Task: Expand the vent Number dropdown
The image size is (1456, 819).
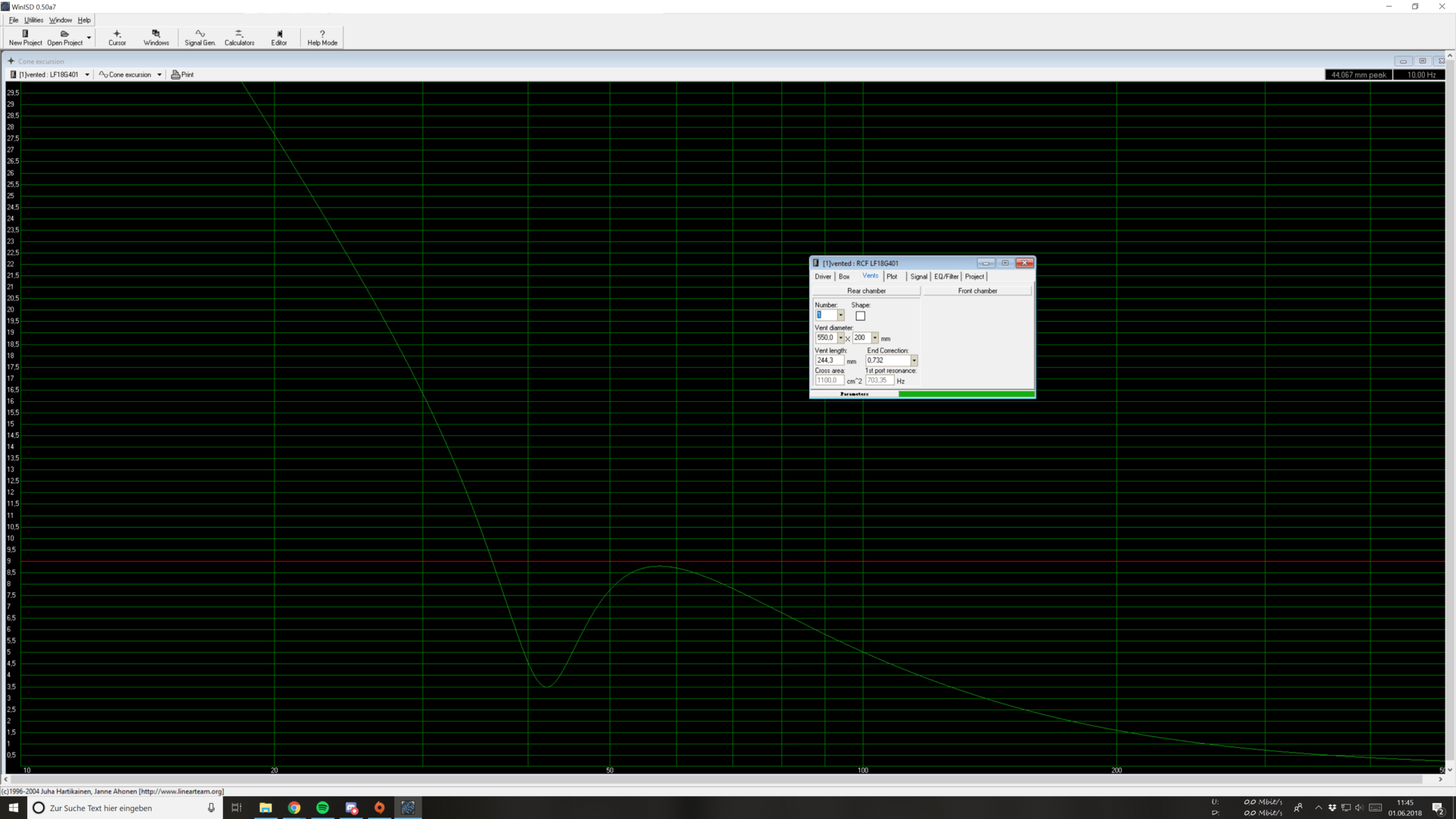Action: (840, 315)
